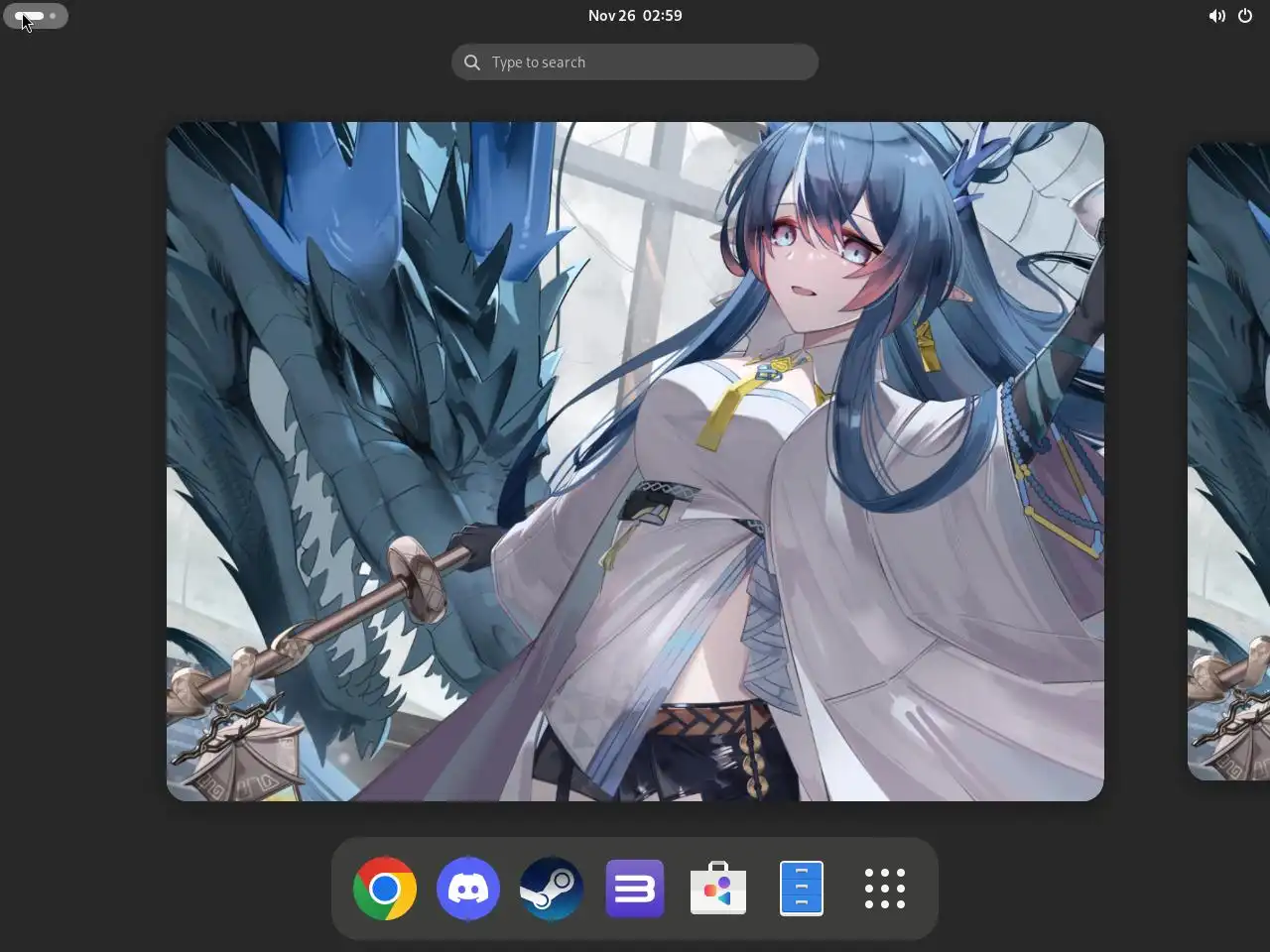This screenshot has width=1270, height=952.
Task: Open the Nov 26 02:59 clock menu
Action: [x=635, y=16]
